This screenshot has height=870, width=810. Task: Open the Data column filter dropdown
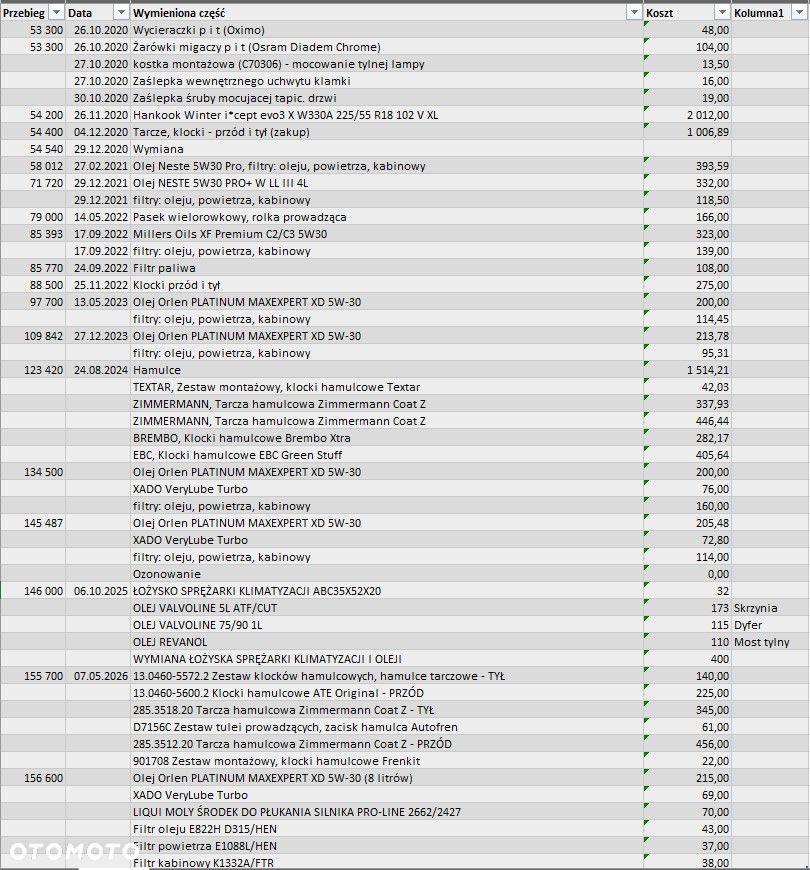(x=121, y=12)
